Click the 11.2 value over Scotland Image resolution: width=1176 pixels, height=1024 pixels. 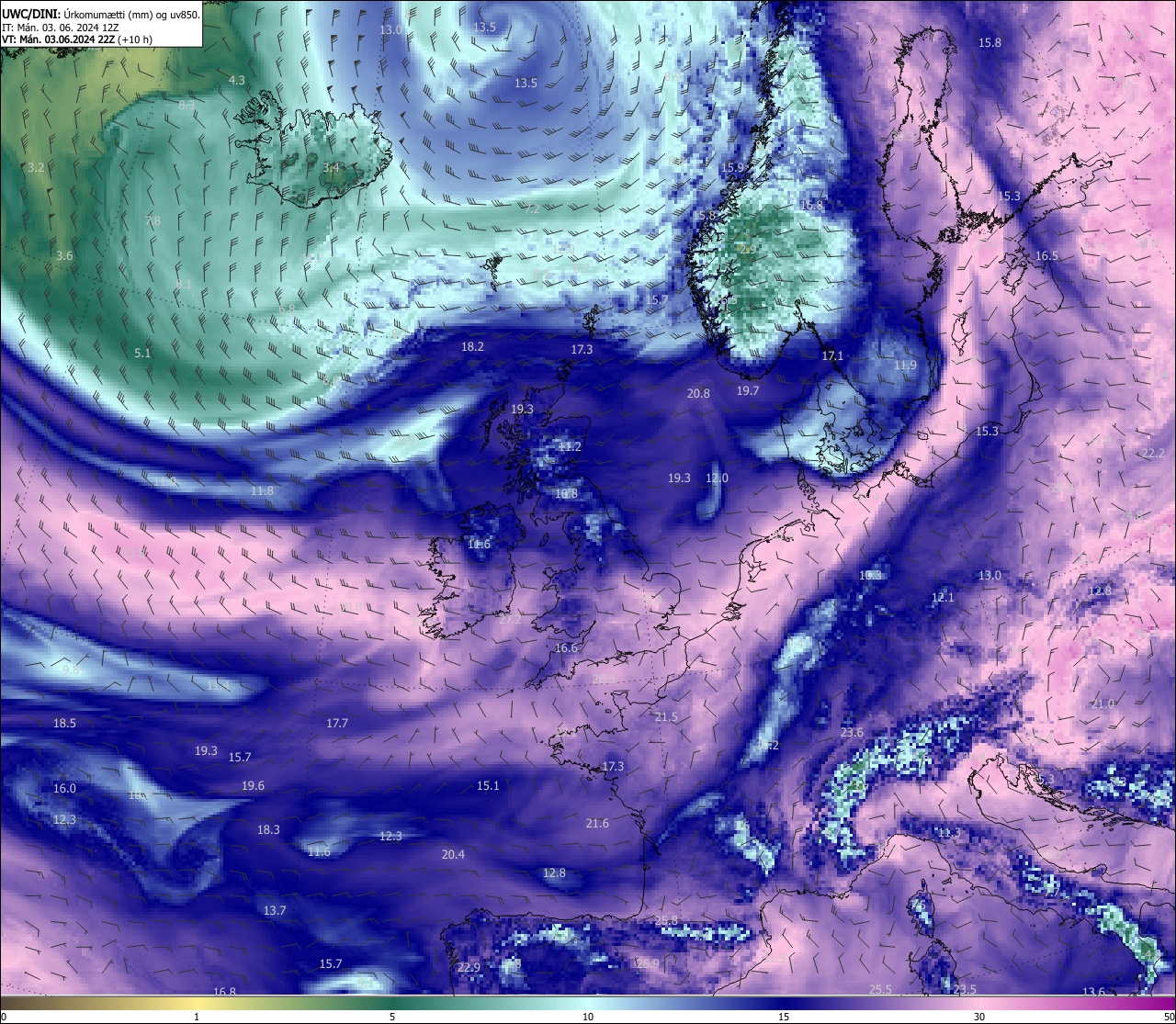(570, 447)
